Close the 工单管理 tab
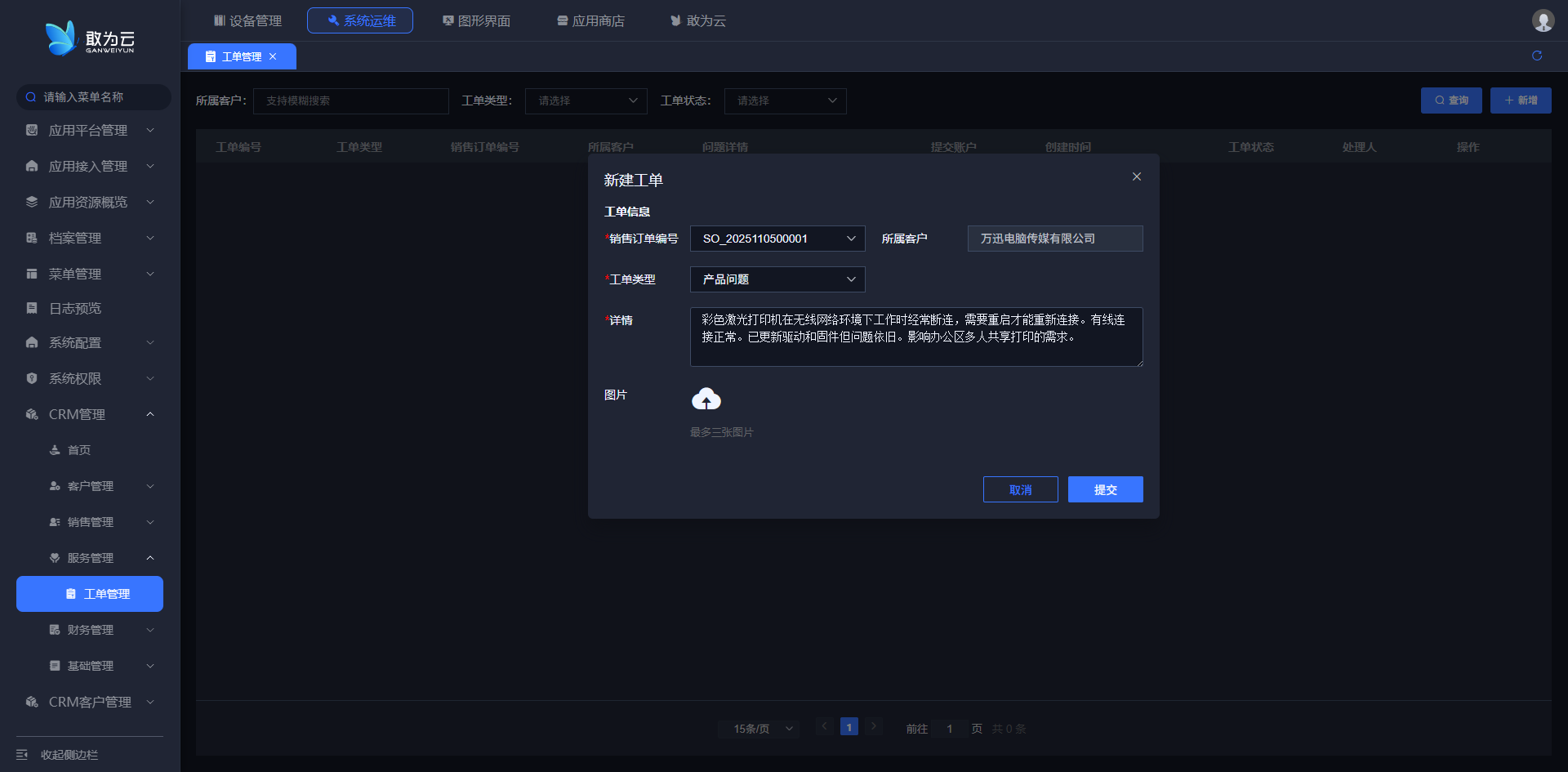Image resolution: width=1568 pixels, height=772 pixels. click(273, 56)
